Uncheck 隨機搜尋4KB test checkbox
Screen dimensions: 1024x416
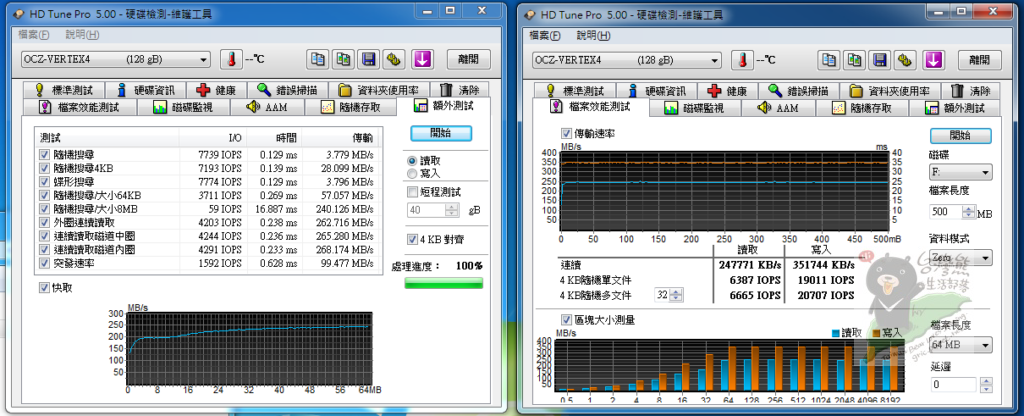pyautogui.click(x=44, y=168)
